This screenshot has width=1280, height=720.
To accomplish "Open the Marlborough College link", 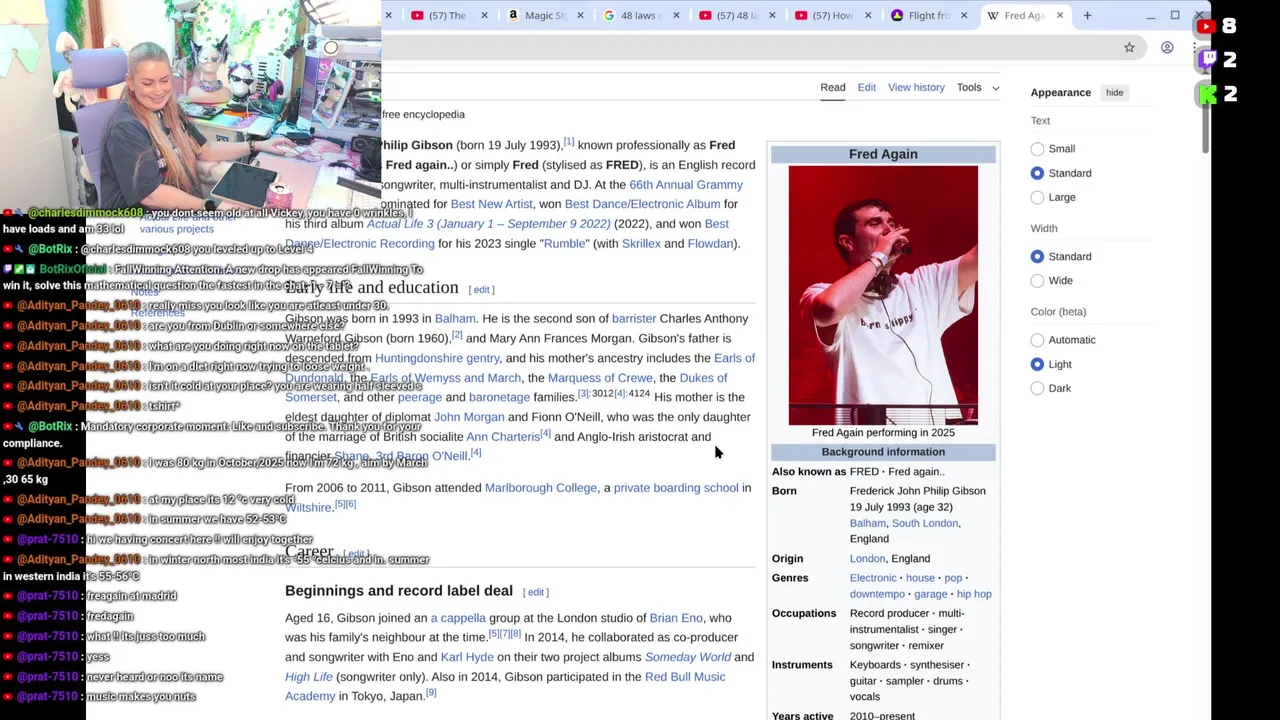I will tap(541, 487).
